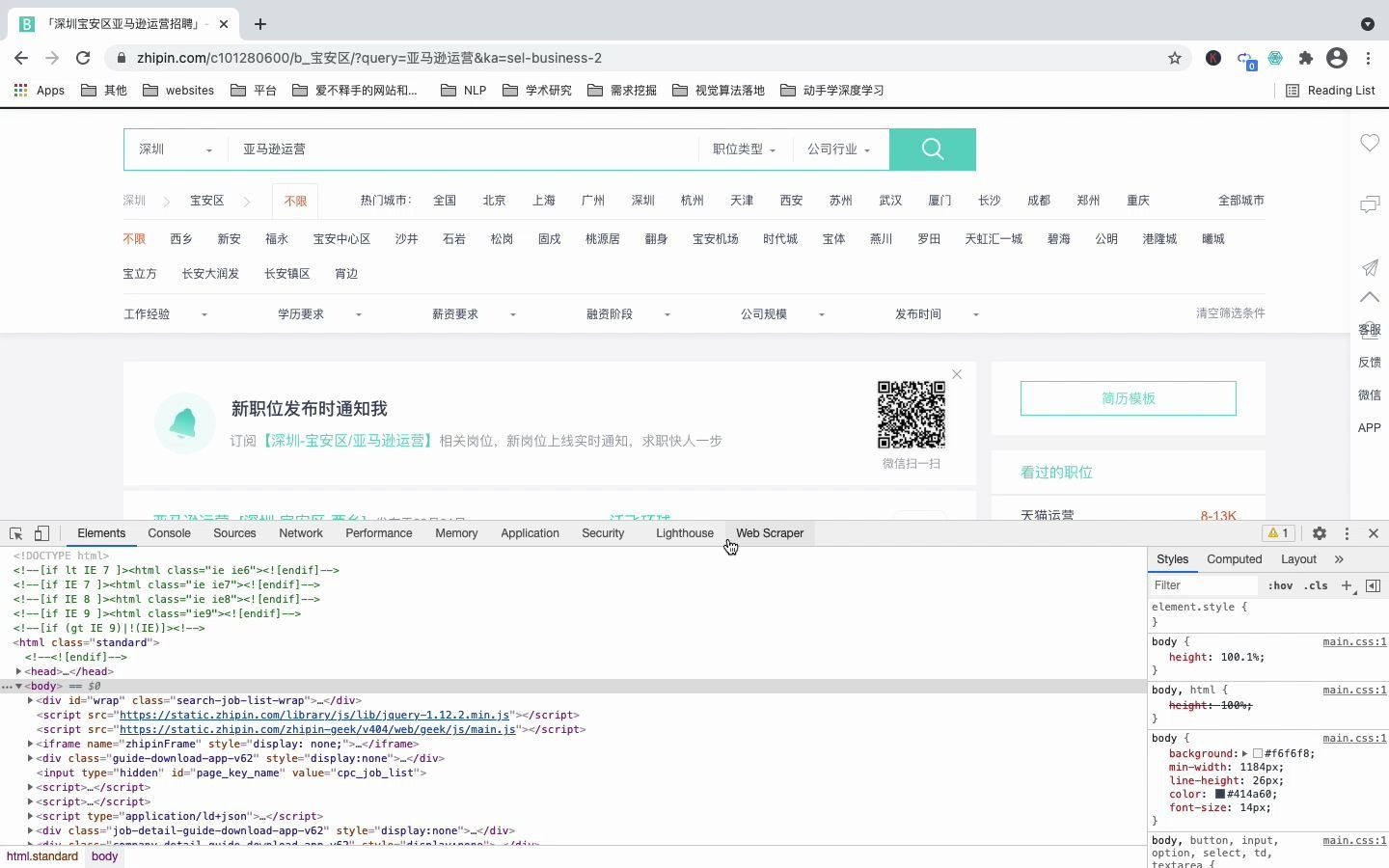Click the WeChat QR code image
1389x868 pixels.
911,415
